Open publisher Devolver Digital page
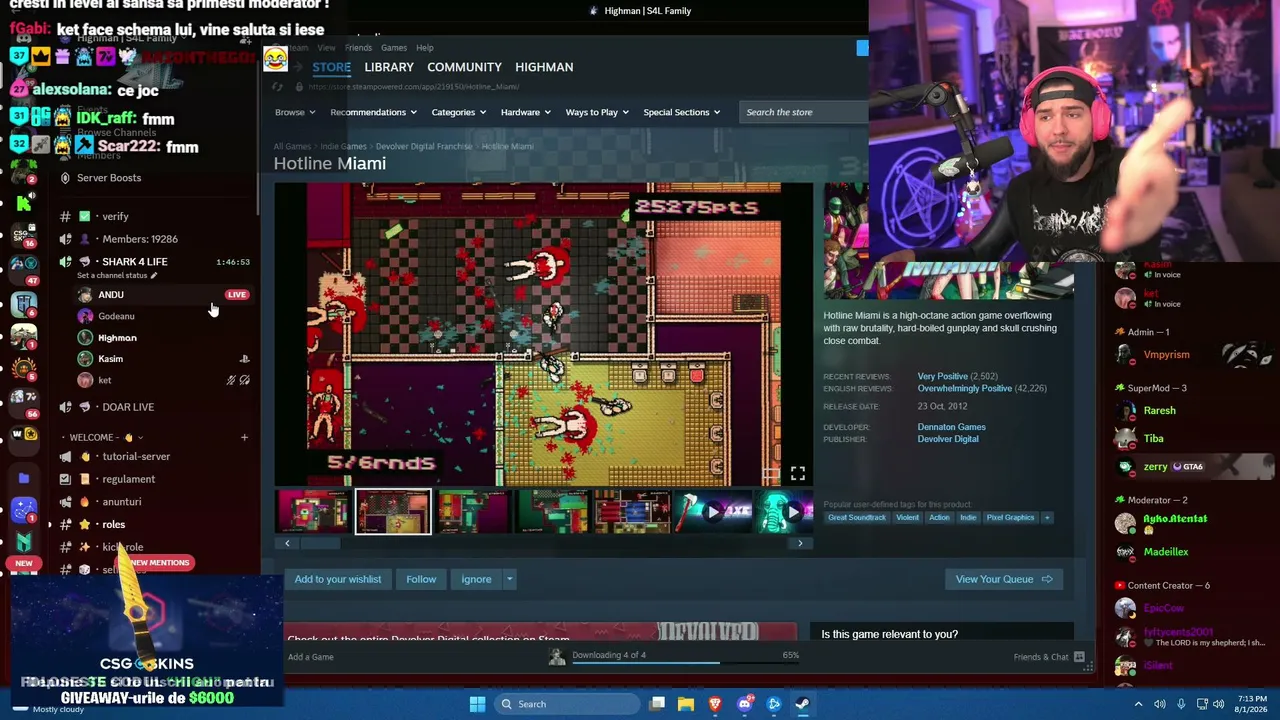 click(948, 439)
